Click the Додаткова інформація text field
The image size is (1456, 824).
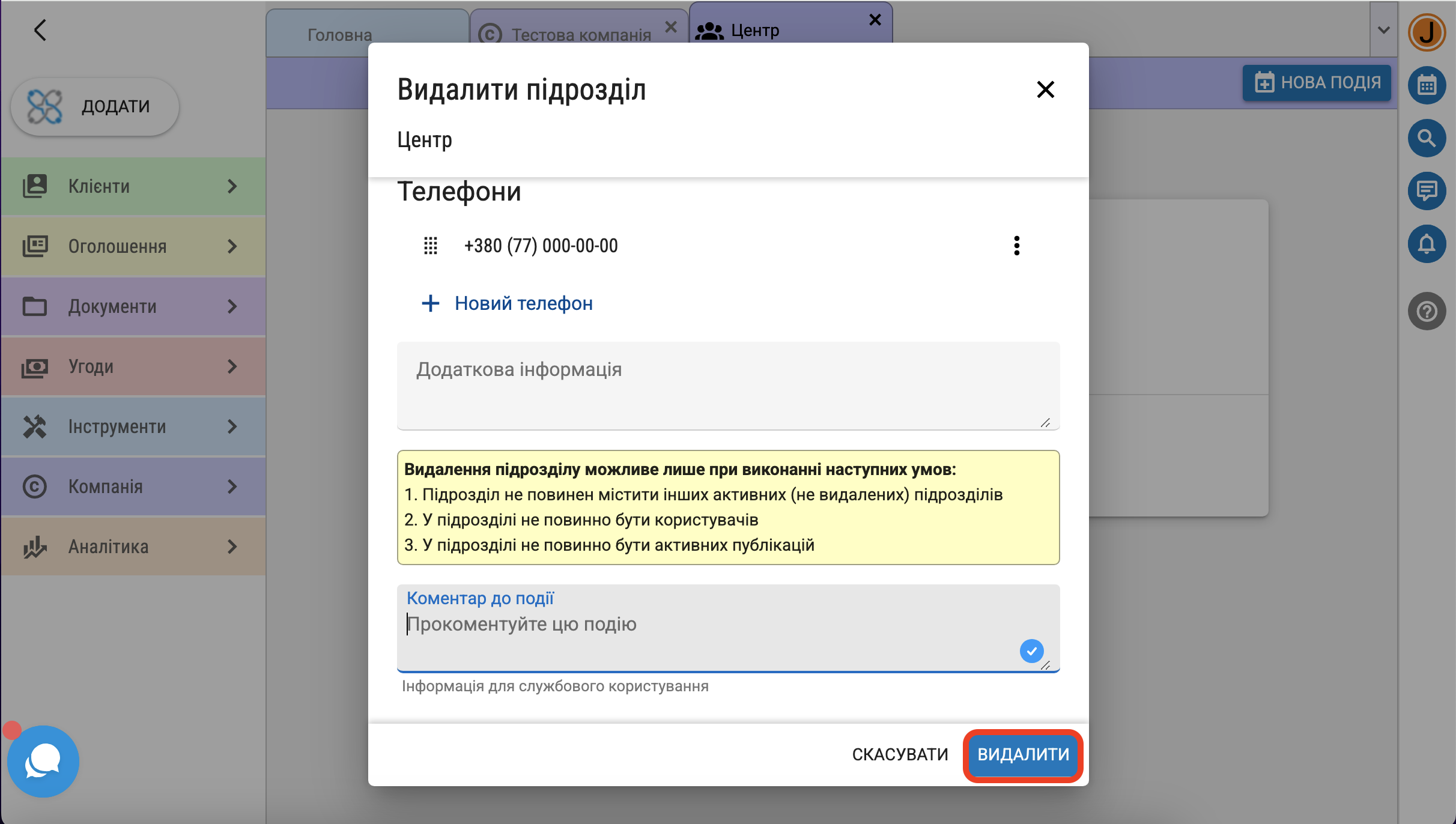pos(728,386)
